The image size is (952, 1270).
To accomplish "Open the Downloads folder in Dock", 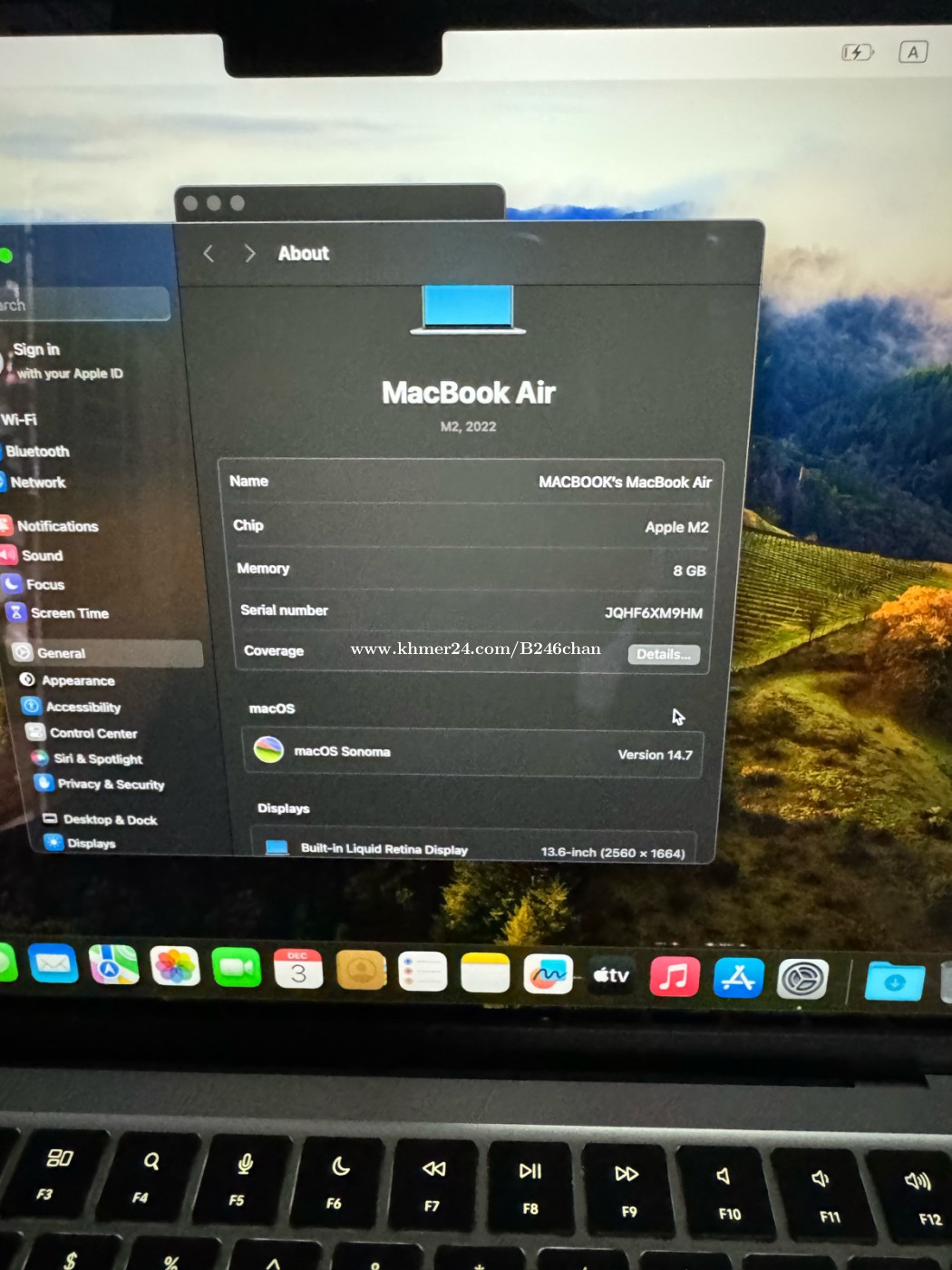I will (x=894, y=982).
